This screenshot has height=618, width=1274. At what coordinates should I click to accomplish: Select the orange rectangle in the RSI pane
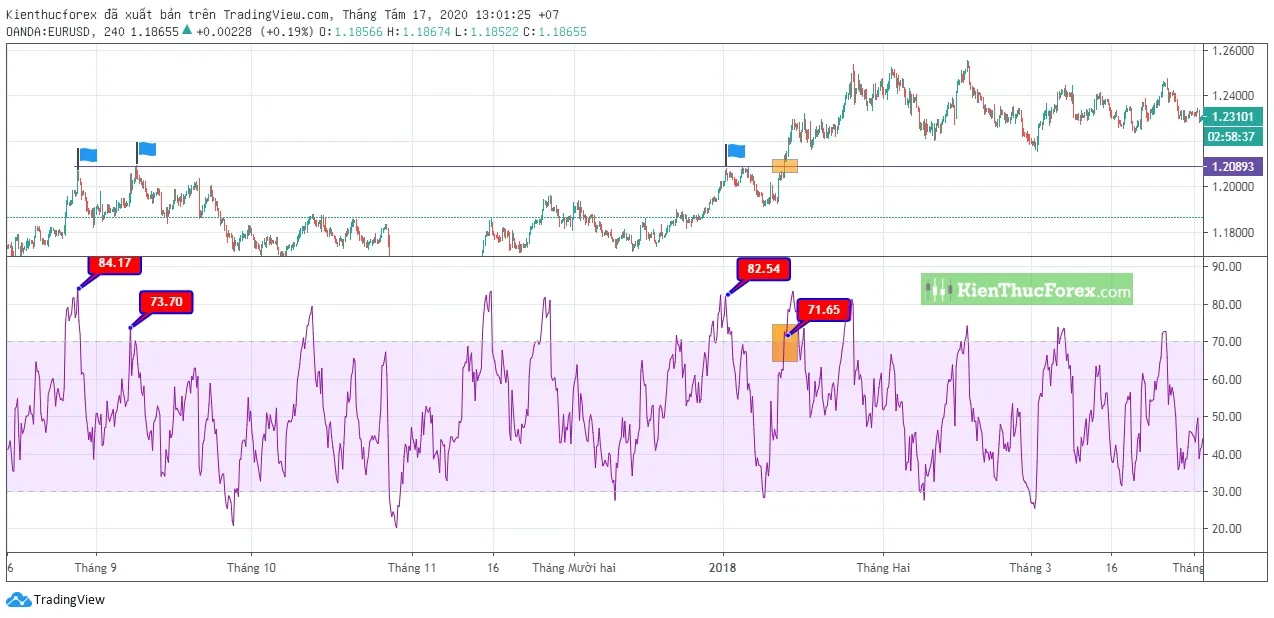pos(784,342)
